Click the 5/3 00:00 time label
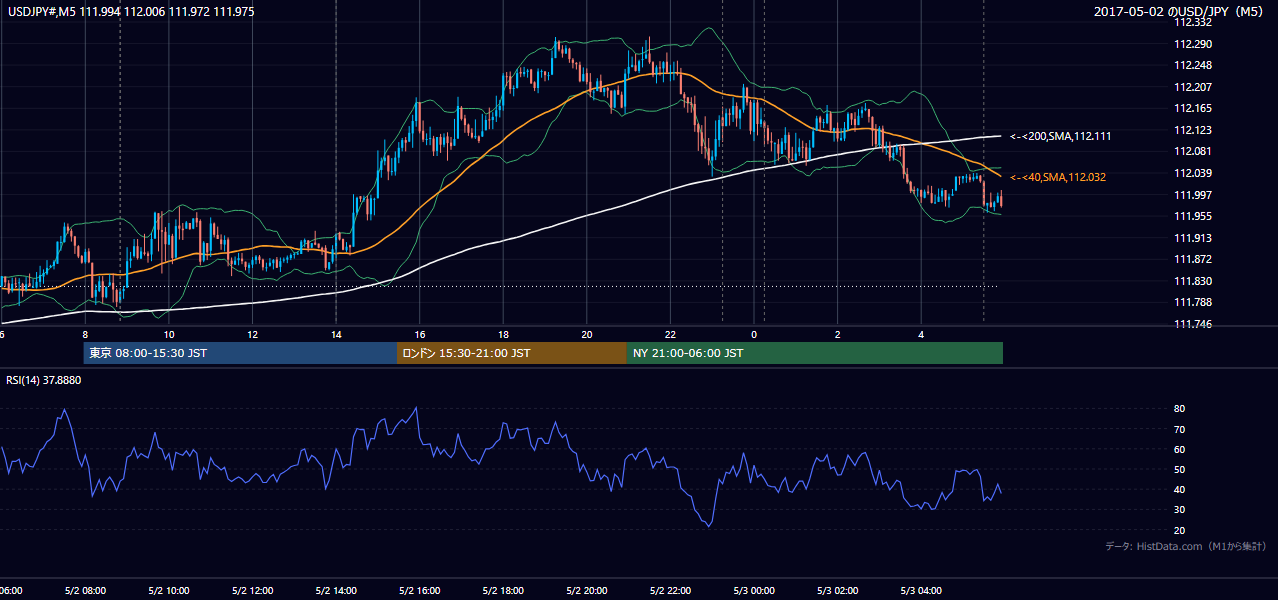The height and width of the screenshot is (600, 1278). (755, 591)
